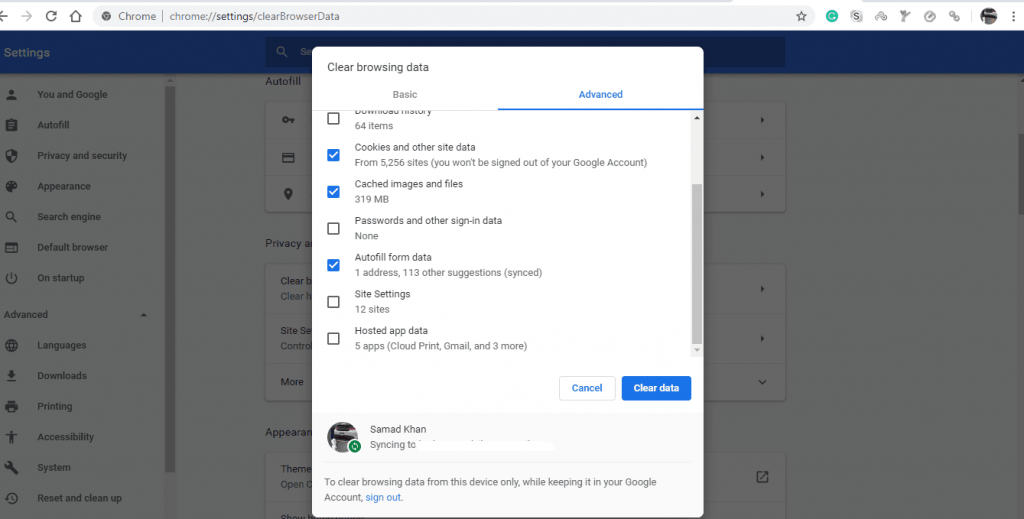Image resolution: width=1024 pixels, height=519 pixels.
Task: Open the profile avatar in toolbar
Action: 988,16
